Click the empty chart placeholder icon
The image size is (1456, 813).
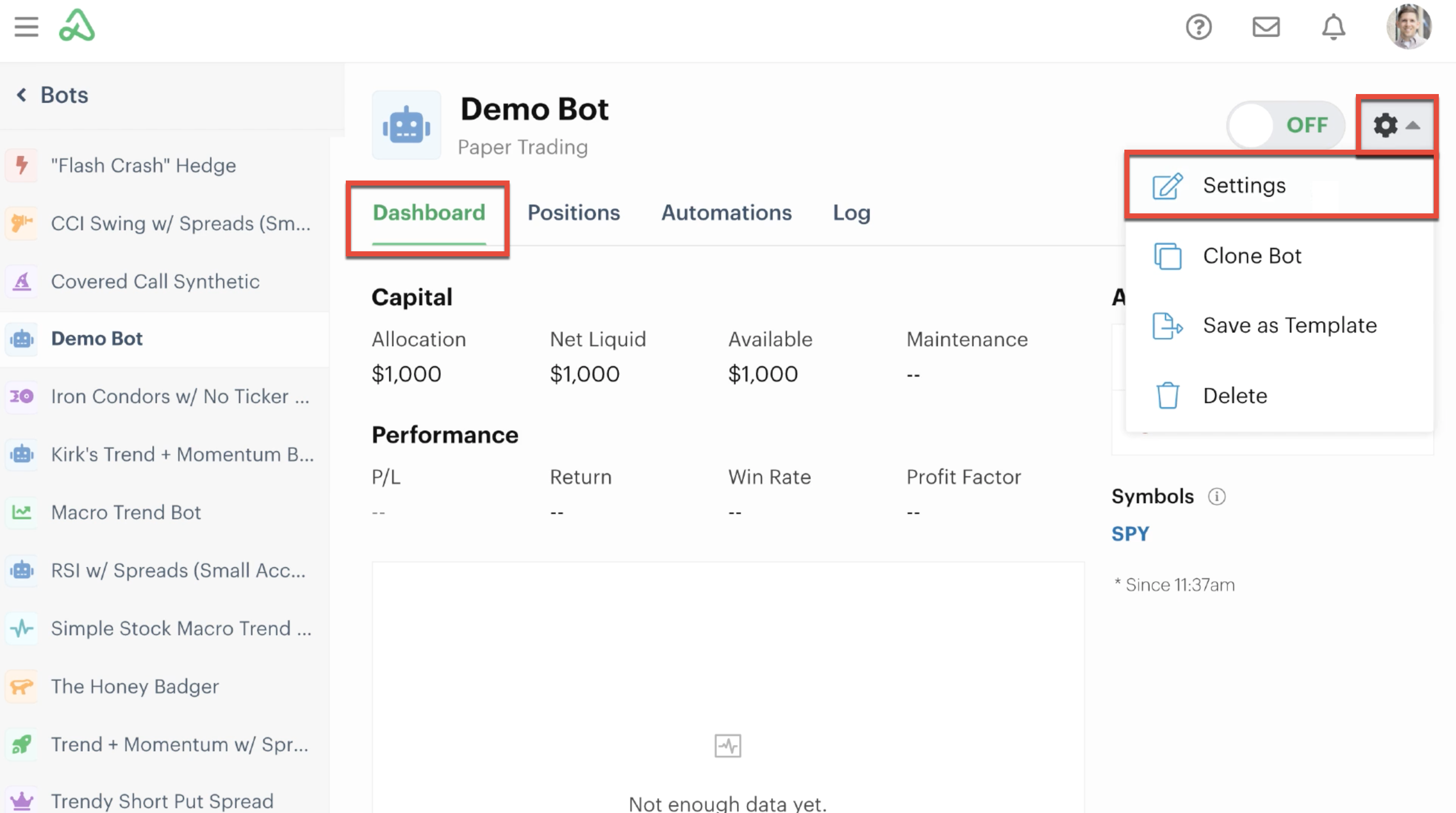[727, 746]
